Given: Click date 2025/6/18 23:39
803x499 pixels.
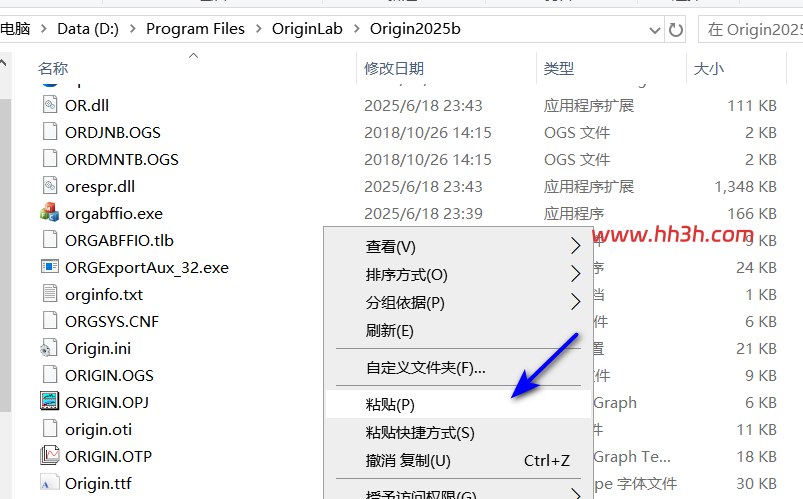Looking at the screenshot, I should coord(423,213).
